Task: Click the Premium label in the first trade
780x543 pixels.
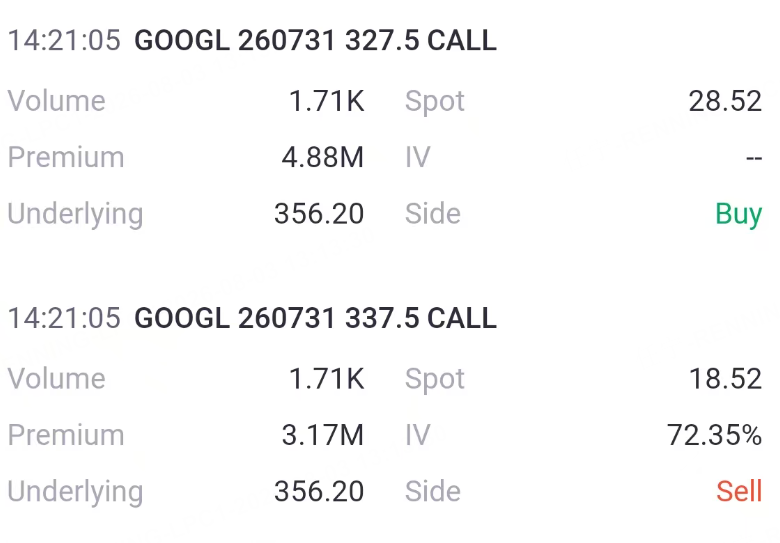Action: coord(66,157)
